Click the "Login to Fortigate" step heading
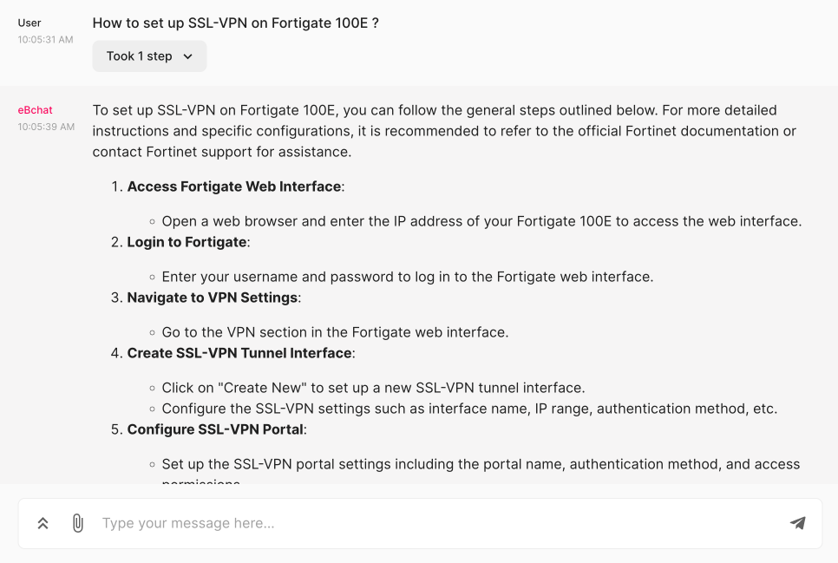The width and height of the screenshot is (838, 563). point(187,242)
